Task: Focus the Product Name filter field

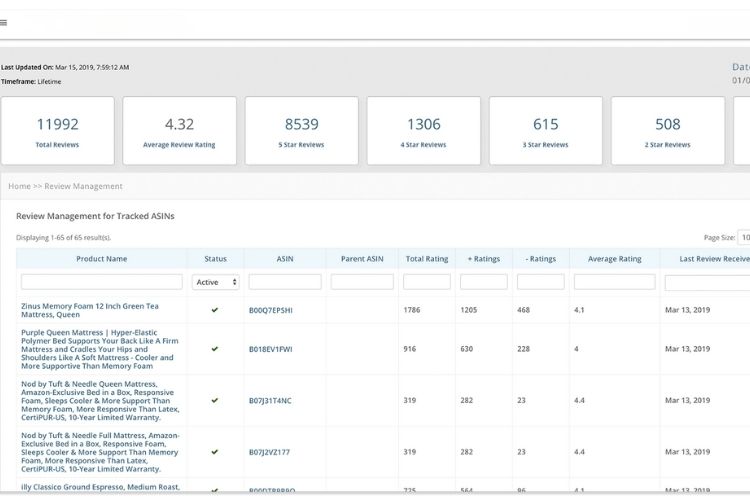Action: (102, 282)
